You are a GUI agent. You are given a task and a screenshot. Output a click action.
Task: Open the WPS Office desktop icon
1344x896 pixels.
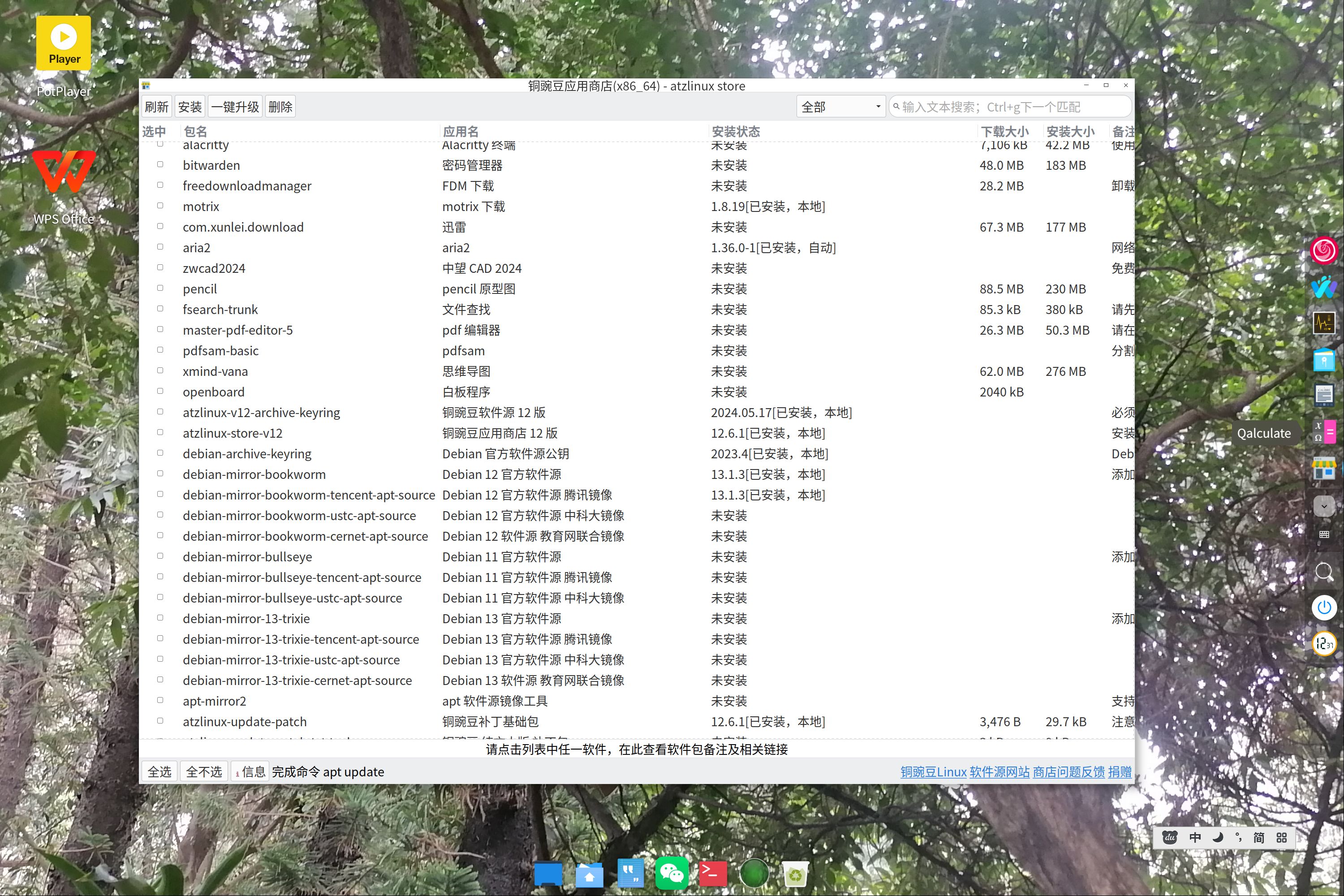tap(64, 187)
